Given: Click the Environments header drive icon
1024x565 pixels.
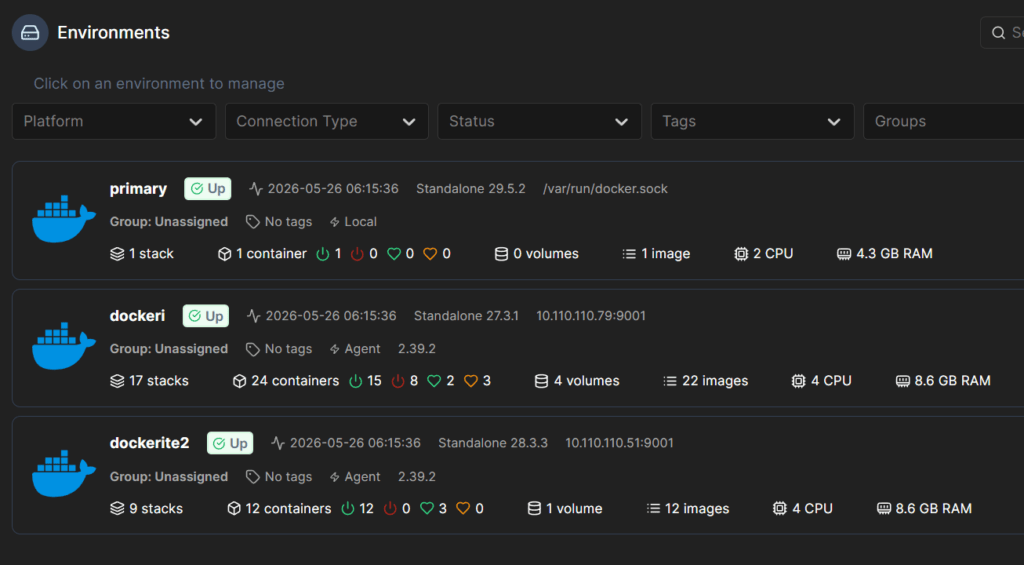Looking at the screenshot, I should pos(30,33).
